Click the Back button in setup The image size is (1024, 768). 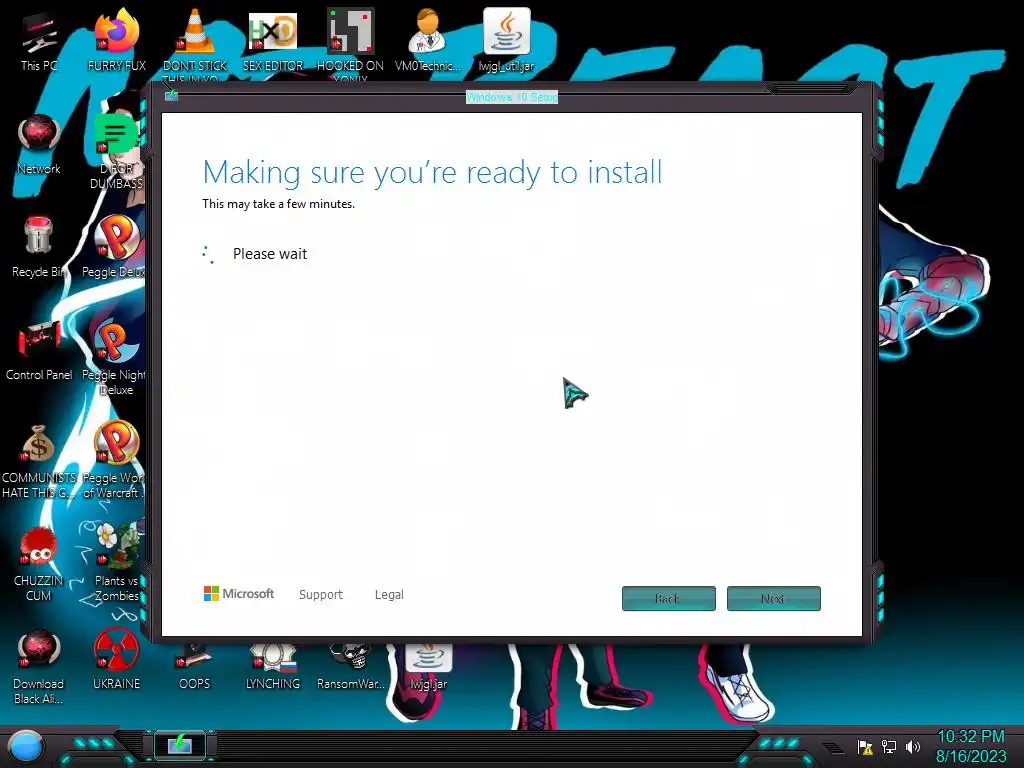[x=669, y=598]
